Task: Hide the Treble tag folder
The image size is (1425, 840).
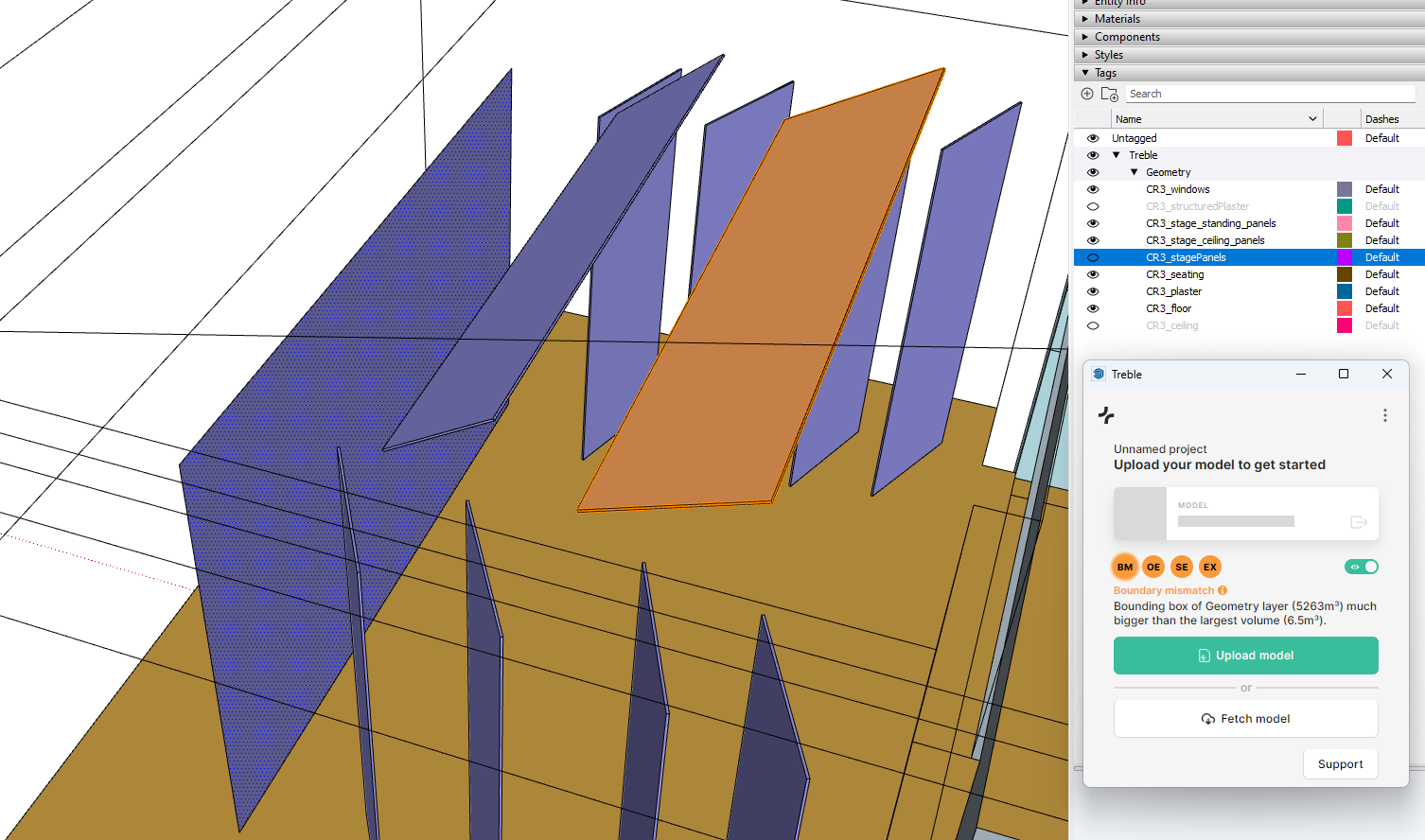Action: point(1093,155)
